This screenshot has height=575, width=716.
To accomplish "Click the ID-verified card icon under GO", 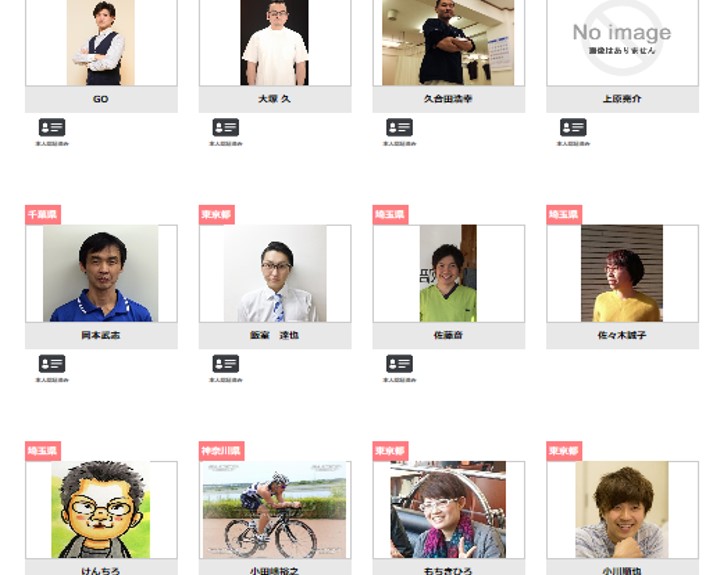I will point(52,127).
